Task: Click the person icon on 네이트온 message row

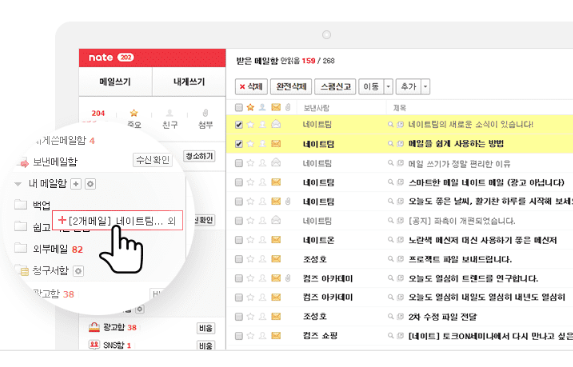Action: click(x=262, y=240)
